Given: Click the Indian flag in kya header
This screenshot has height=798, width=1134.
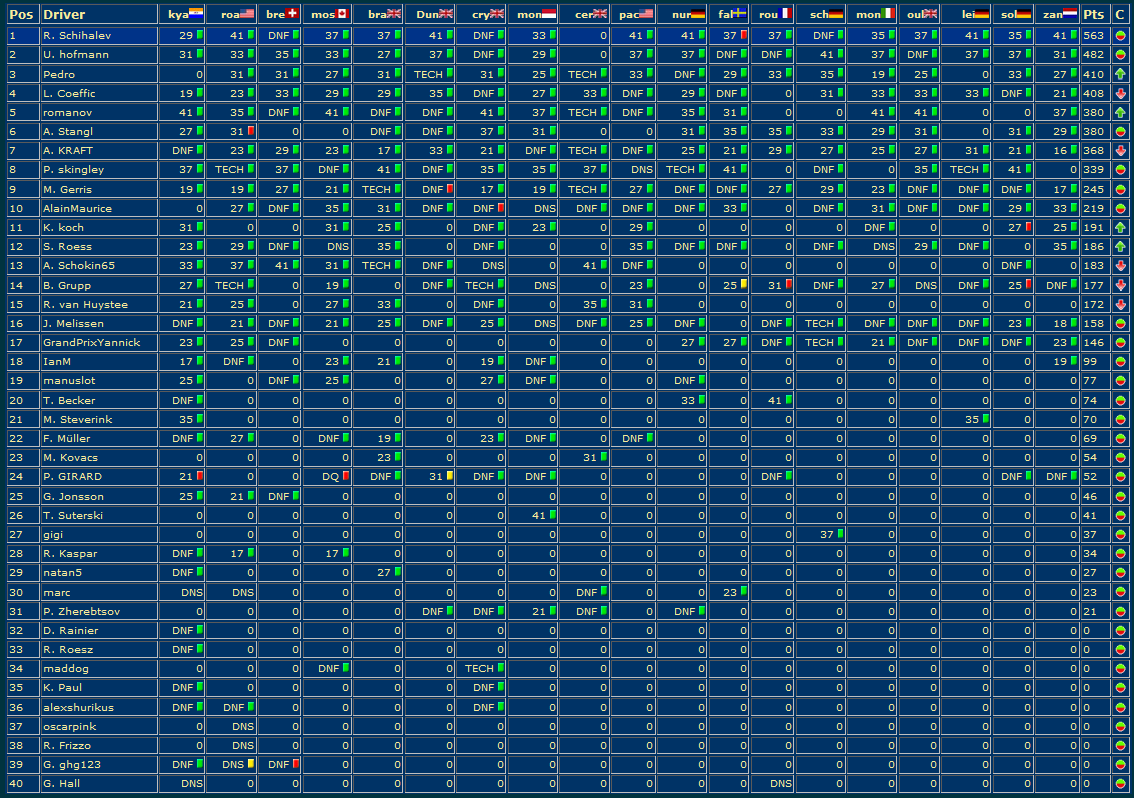Looking at the screenshot, I should pos(196,14).
